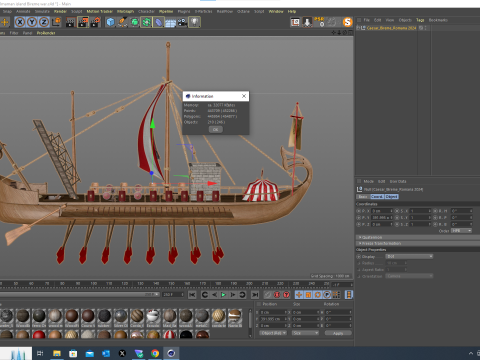Screen dimensions: 480x360
Task: Toggle rotation keyframe icon in timeline
Action: tap(318, 295)
